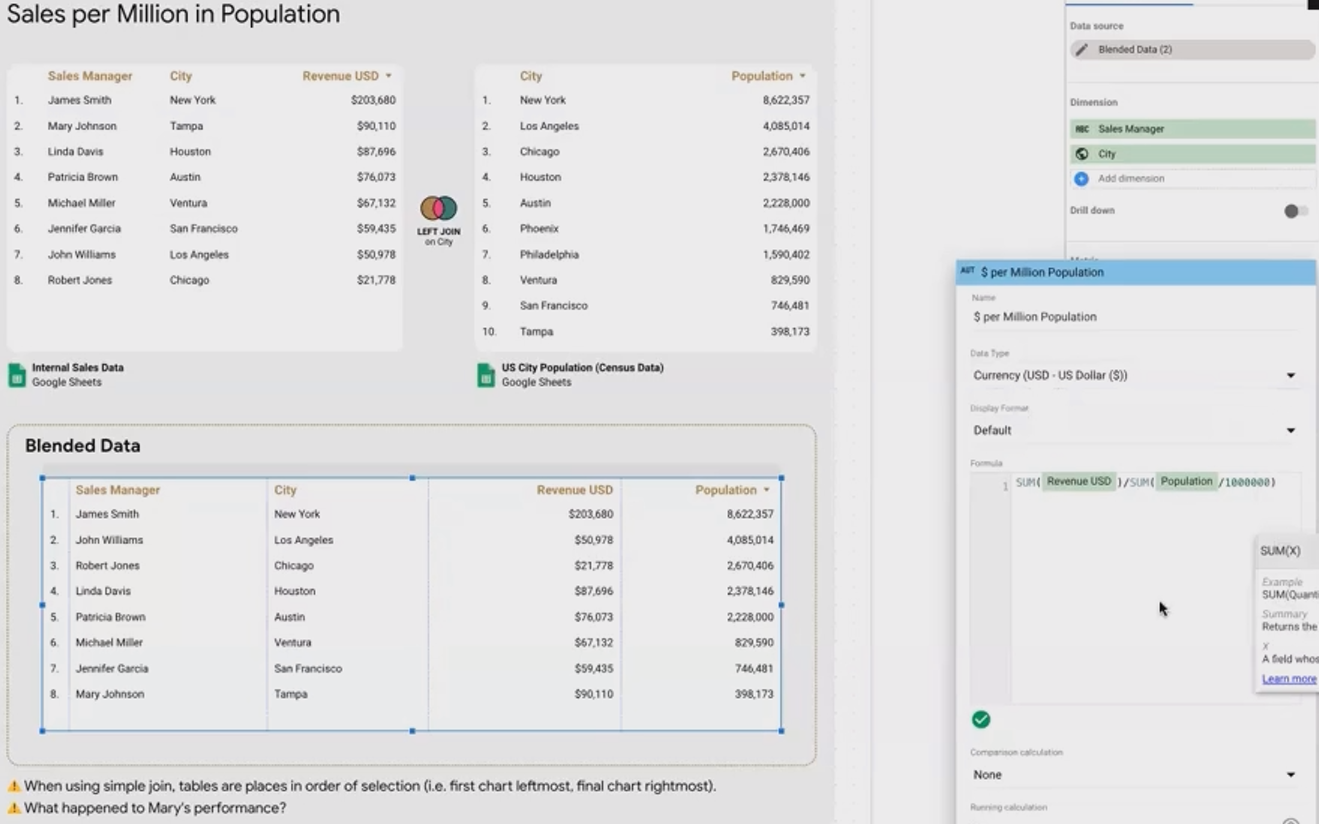Click Population sort arrow in Blended Data table
Screen dimensions: 1319x824
coord(767,490)
